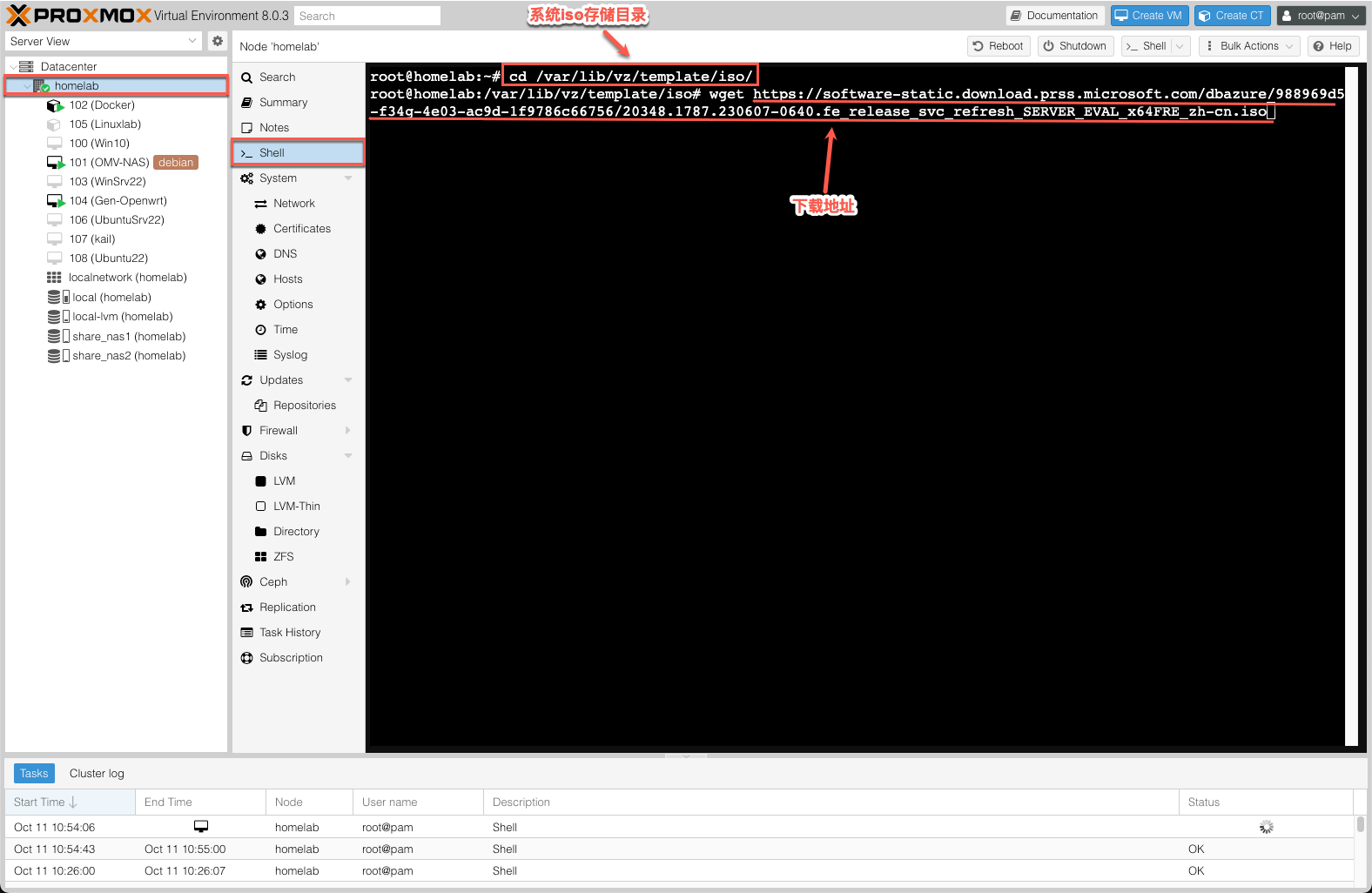The image size is (1372, 893).
Task: Open Repositories icon
Action: click(260, 406)
